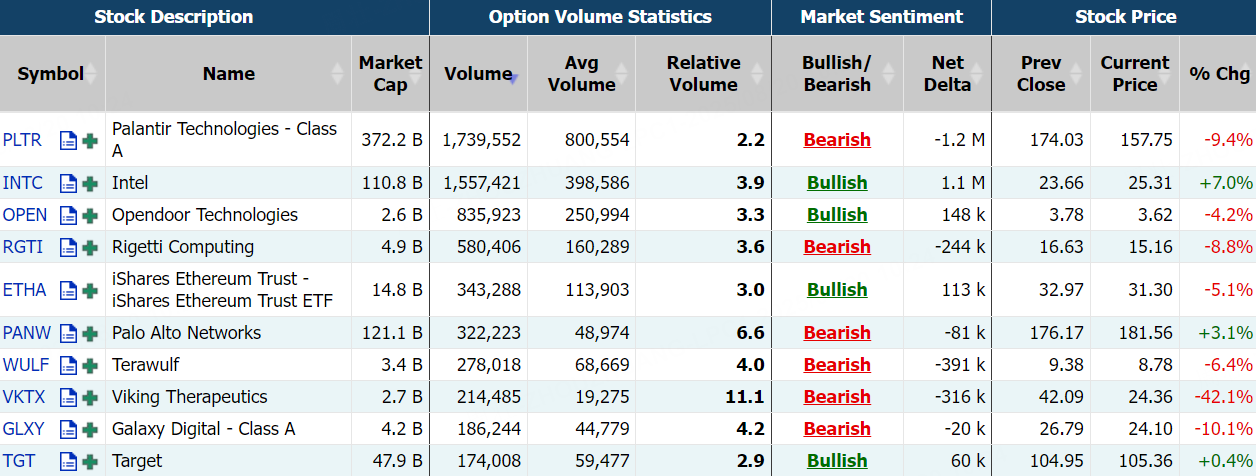
Task: Click Bearish sentiment link for Rigetti Computing
Action: (x=837, y=247)
